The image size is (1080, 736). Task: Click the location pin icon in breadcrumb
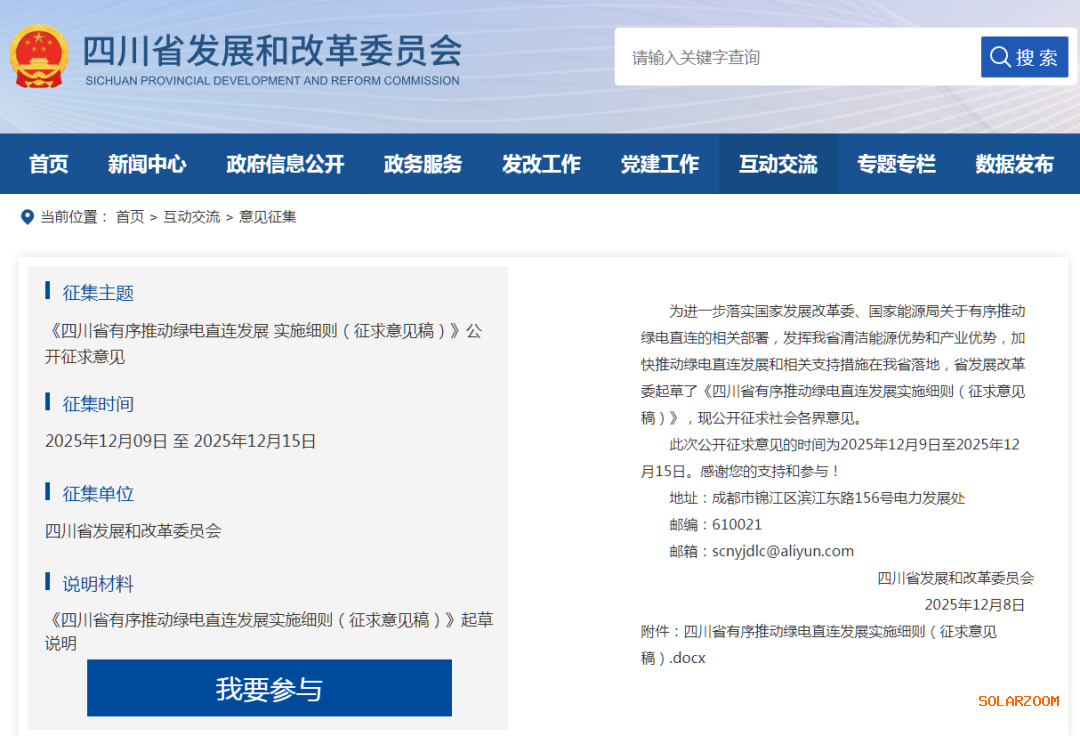click(x=27, y=217)
